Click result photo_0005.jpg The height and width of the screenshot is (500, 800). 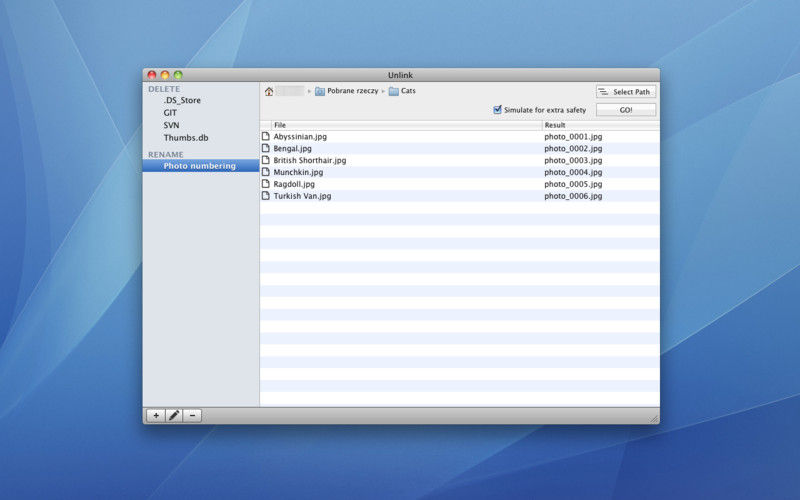pyautogui.click(x=573, y=184)
